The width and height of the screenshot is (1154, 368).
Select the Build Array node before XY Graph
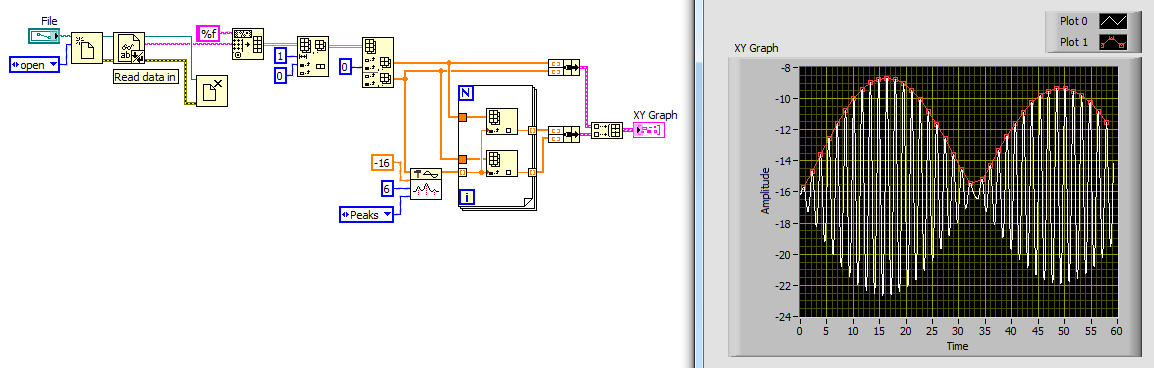pos(607,131)
